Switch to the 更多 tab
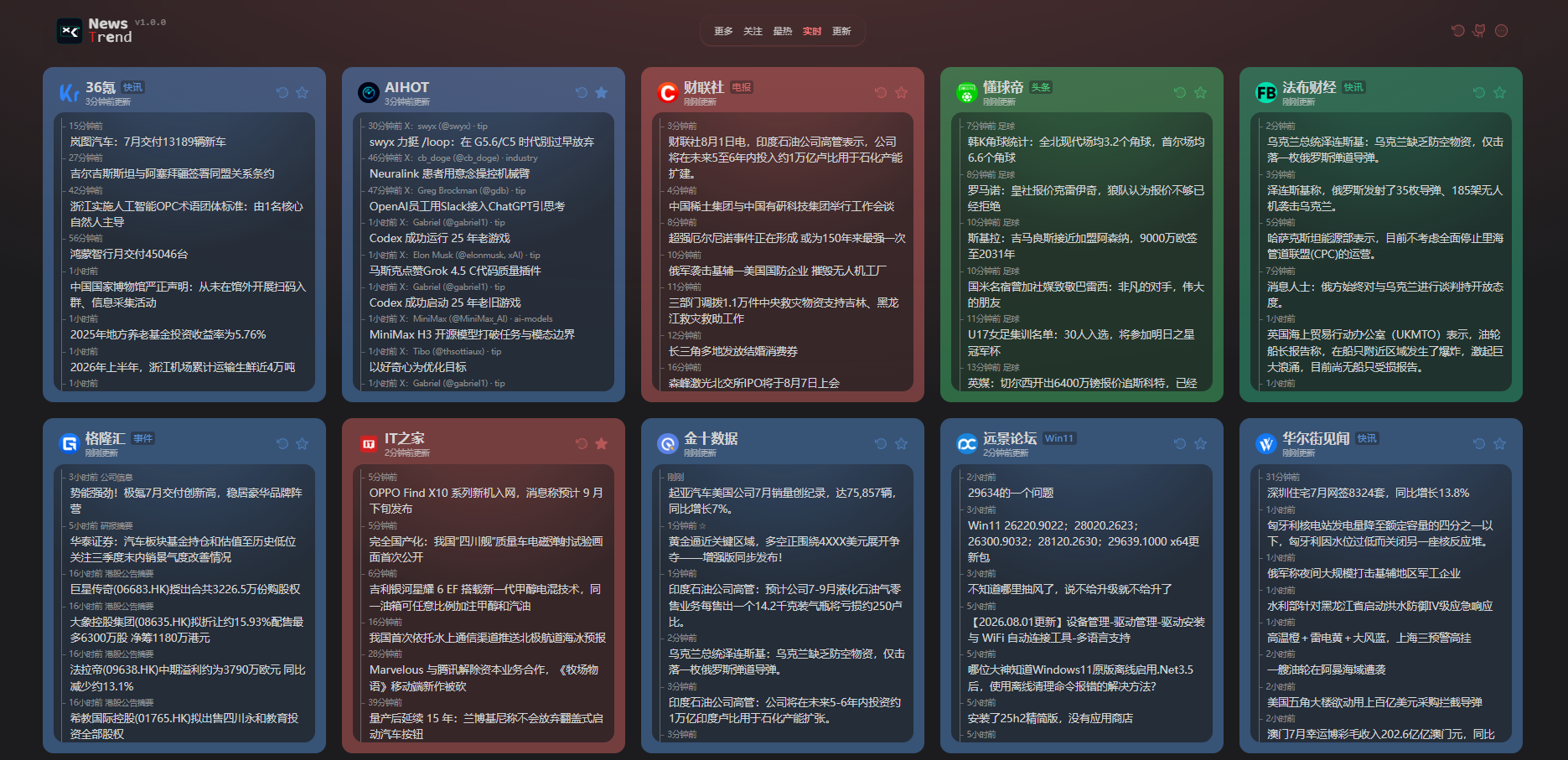 point(723,31)
